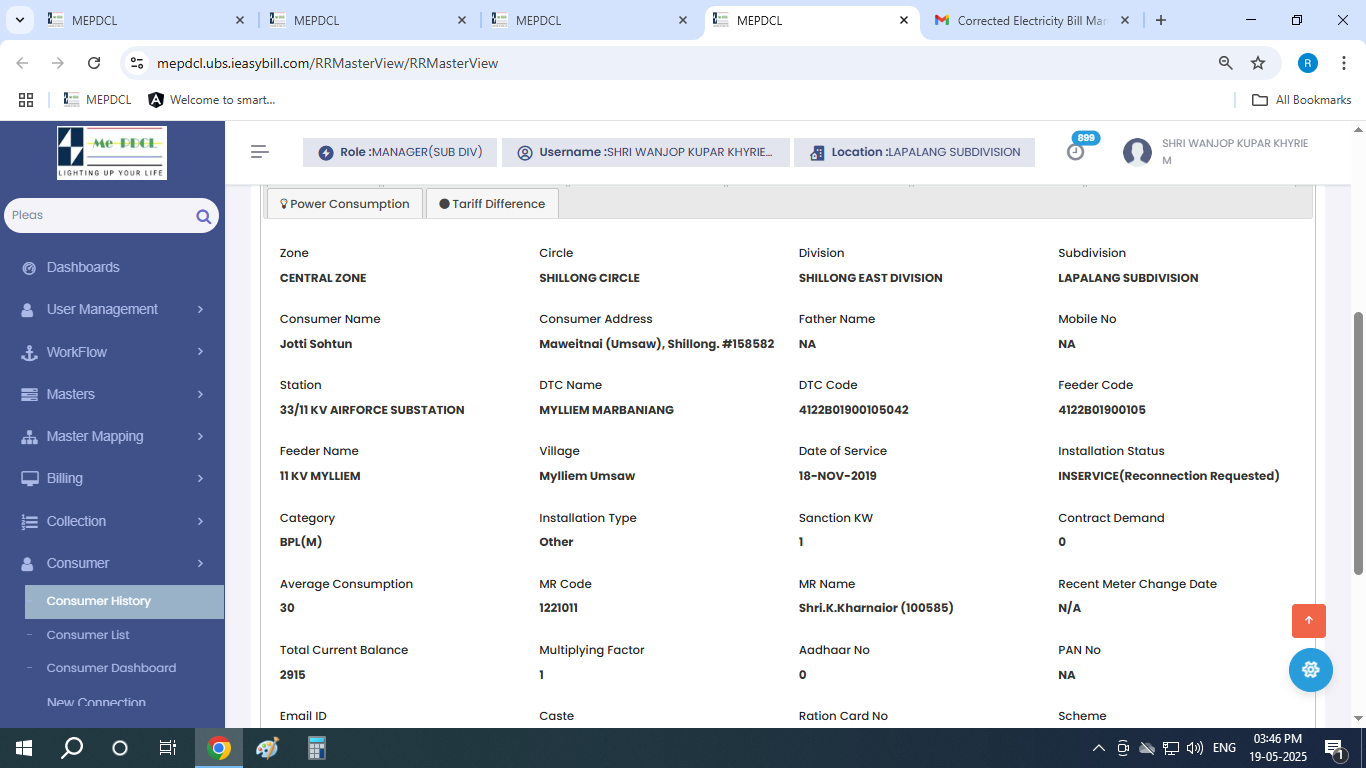Click the Role MANAGER(SUB DIV) button
This screenshot has width=1366, height=768.
click(x=399, y=152)
